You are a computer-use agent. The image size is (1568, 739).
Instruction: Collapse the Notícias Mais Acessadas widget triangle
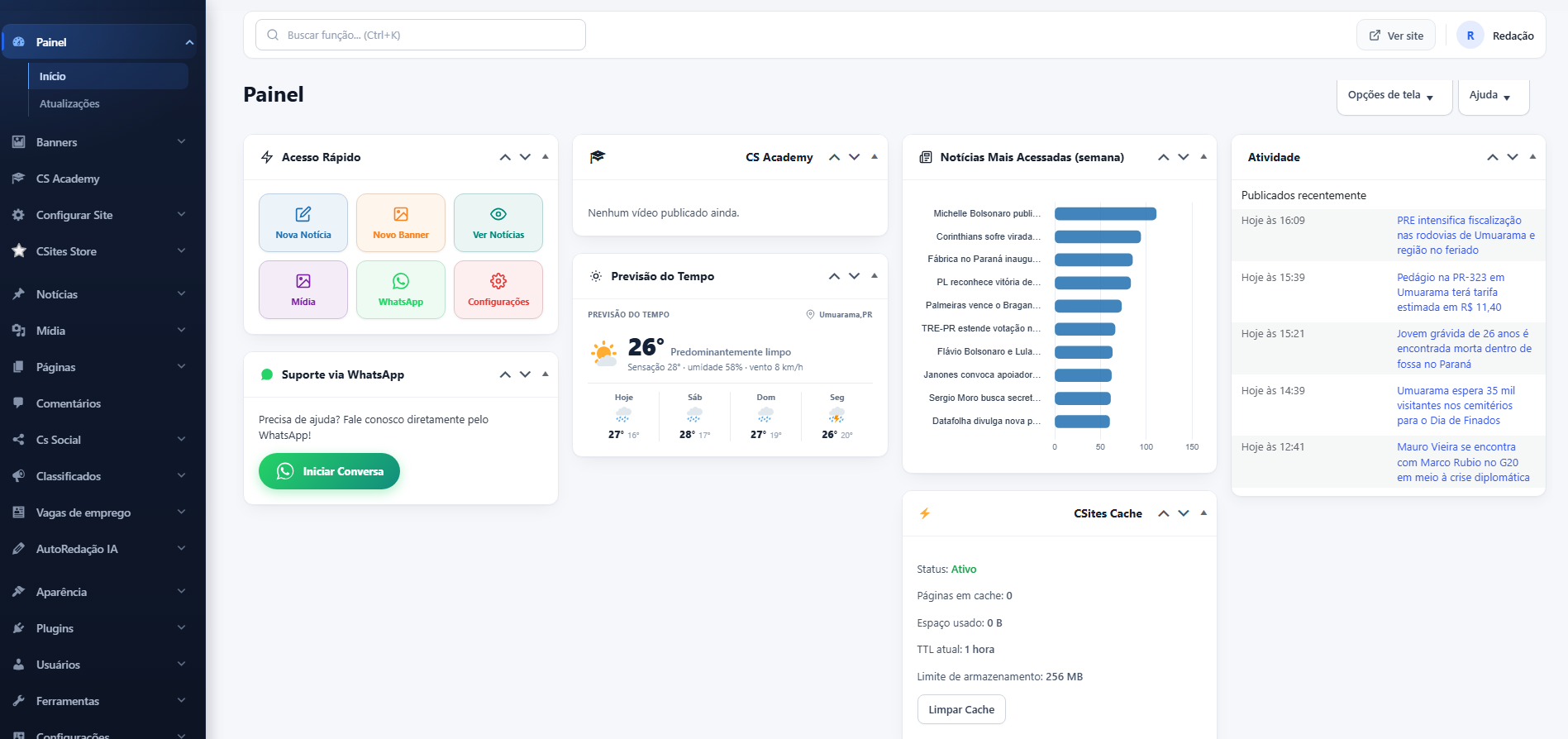tap(1203, 156)
